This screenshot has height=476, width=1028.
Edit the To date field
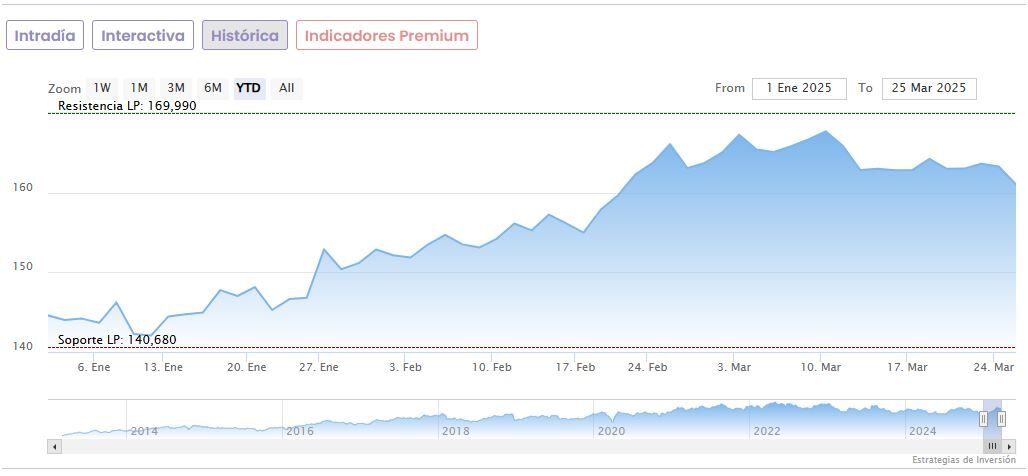[x=928, y=88]
